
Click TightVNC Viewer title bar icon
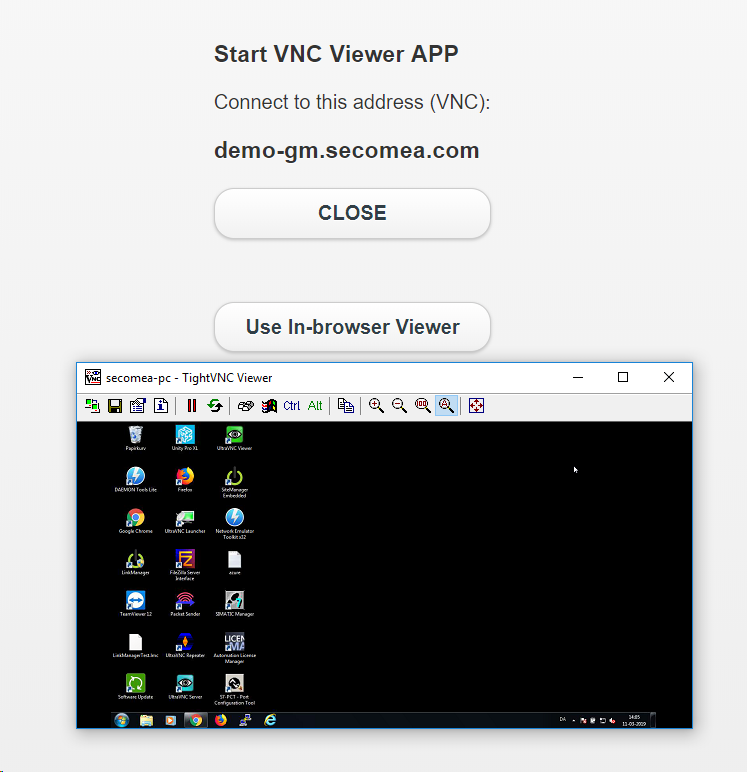93,377
